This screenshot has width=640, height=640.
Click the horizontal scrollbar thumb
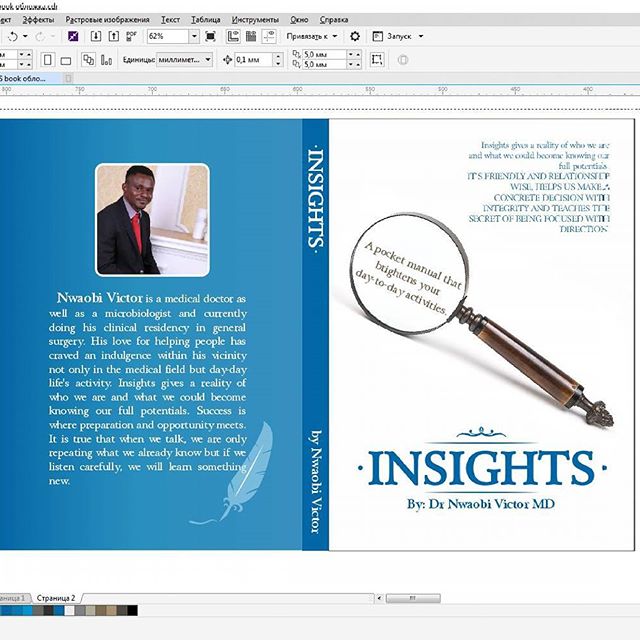coord(413,598)
